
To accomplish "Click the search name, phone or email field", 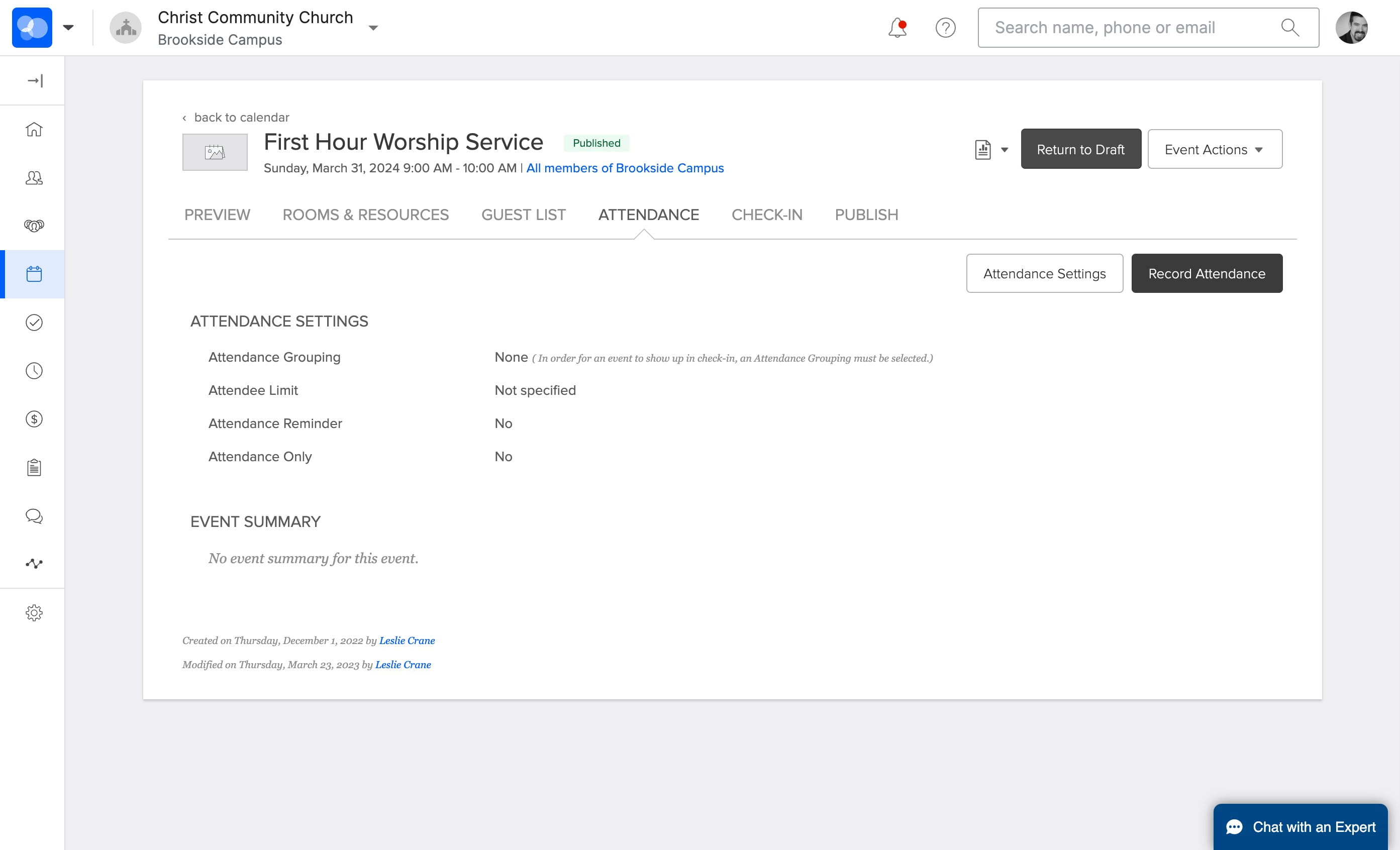I will tap(1148, 27).
